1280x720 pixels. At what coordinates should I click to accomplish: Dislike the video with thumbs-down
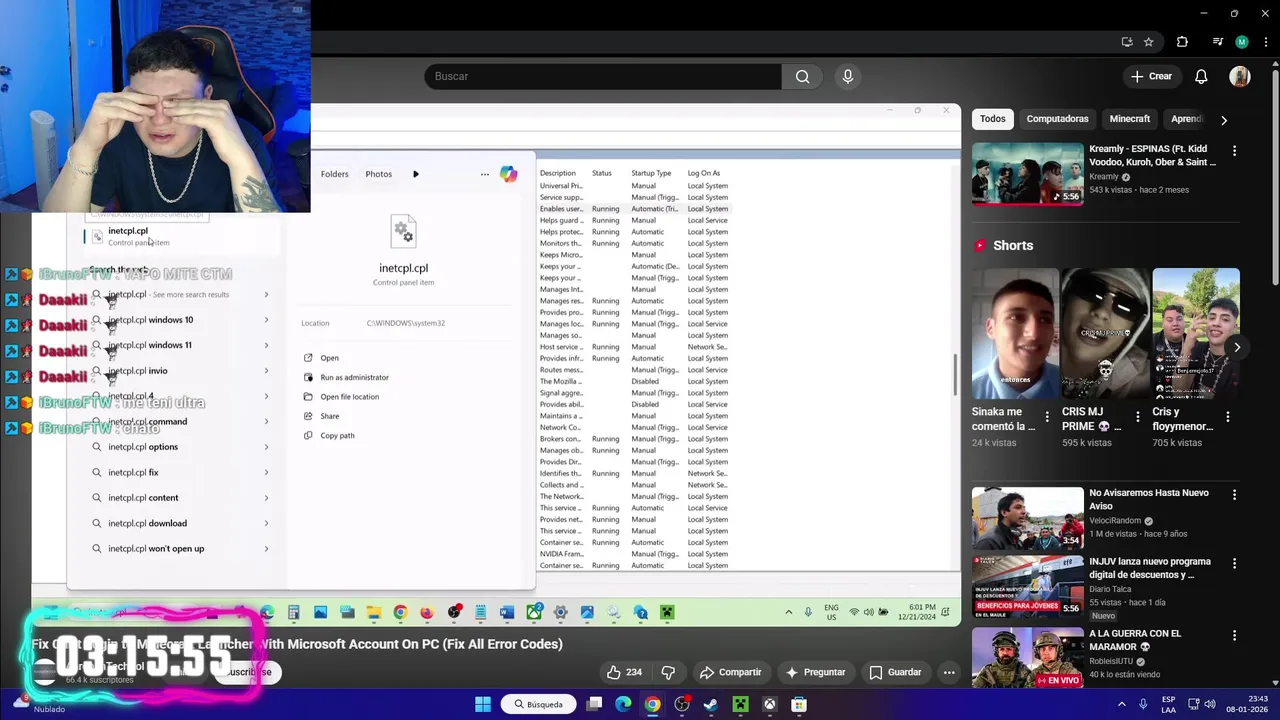pyautogui.click(x=668, y=672)
